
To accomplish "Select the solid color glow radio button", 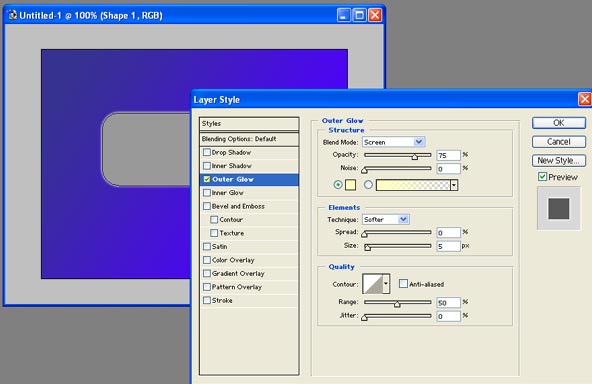I will [x=338, y=185].
